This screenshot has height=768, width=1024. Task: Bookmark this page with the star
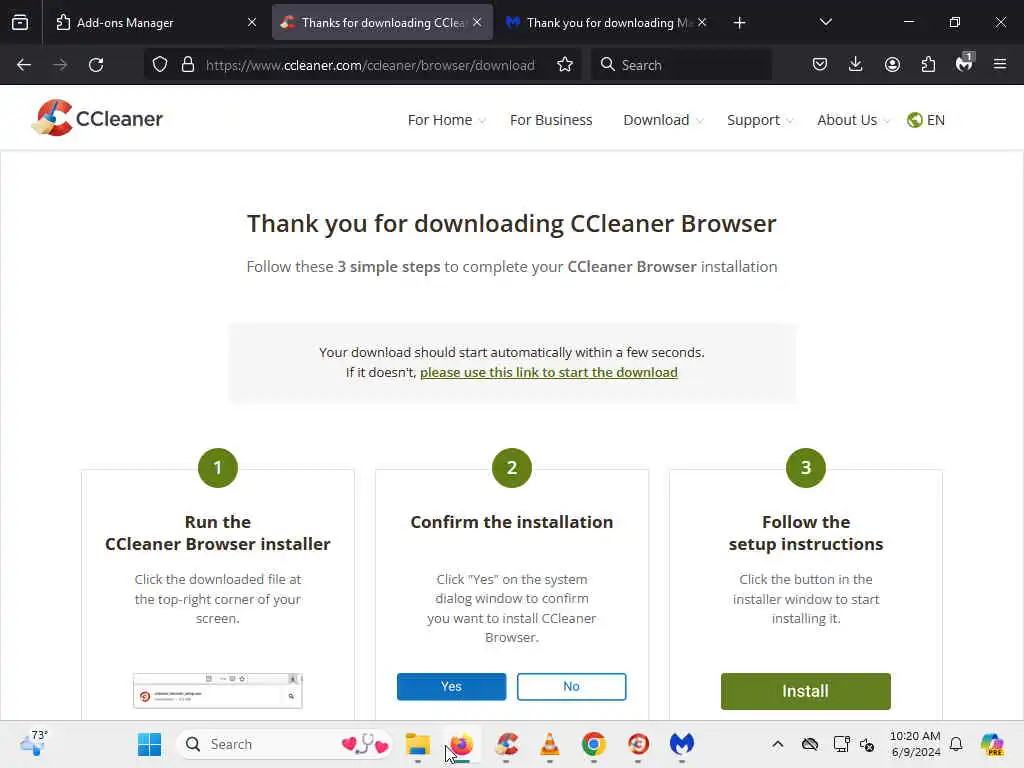coord(565,65)
